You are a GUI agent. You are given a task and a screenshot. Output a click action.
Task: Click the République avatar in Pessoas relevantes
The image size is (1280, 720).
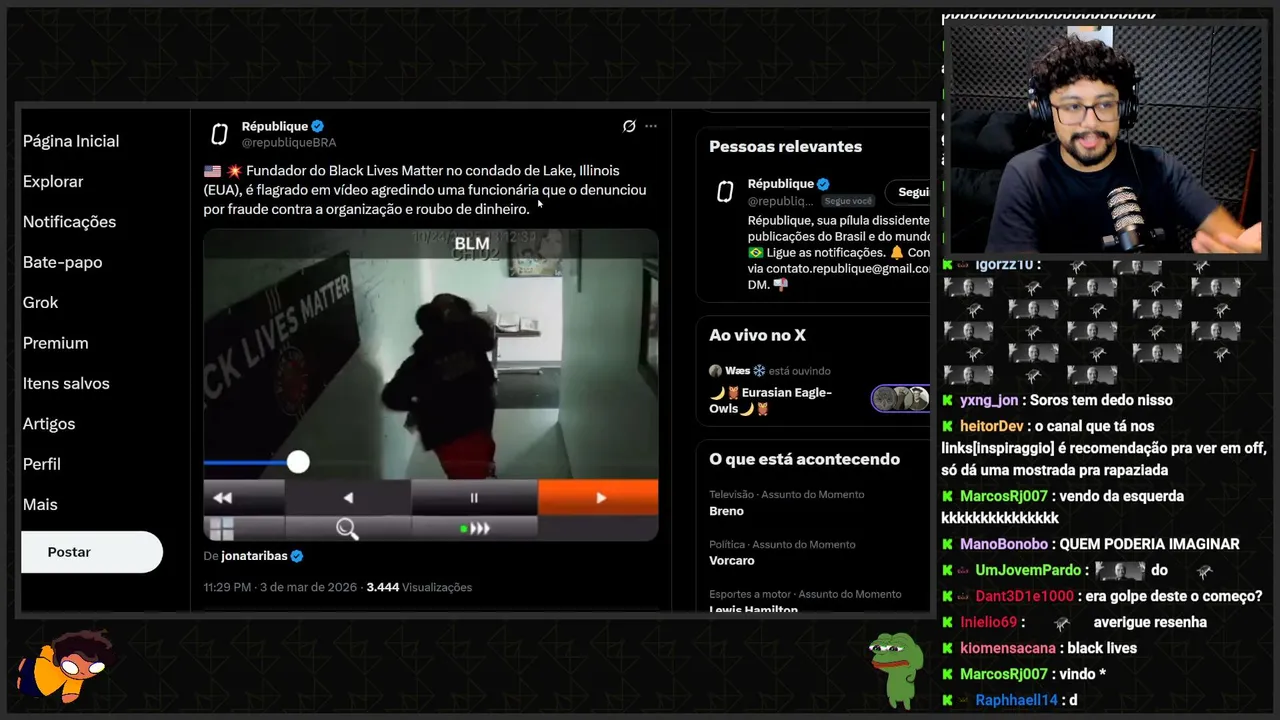725,192
